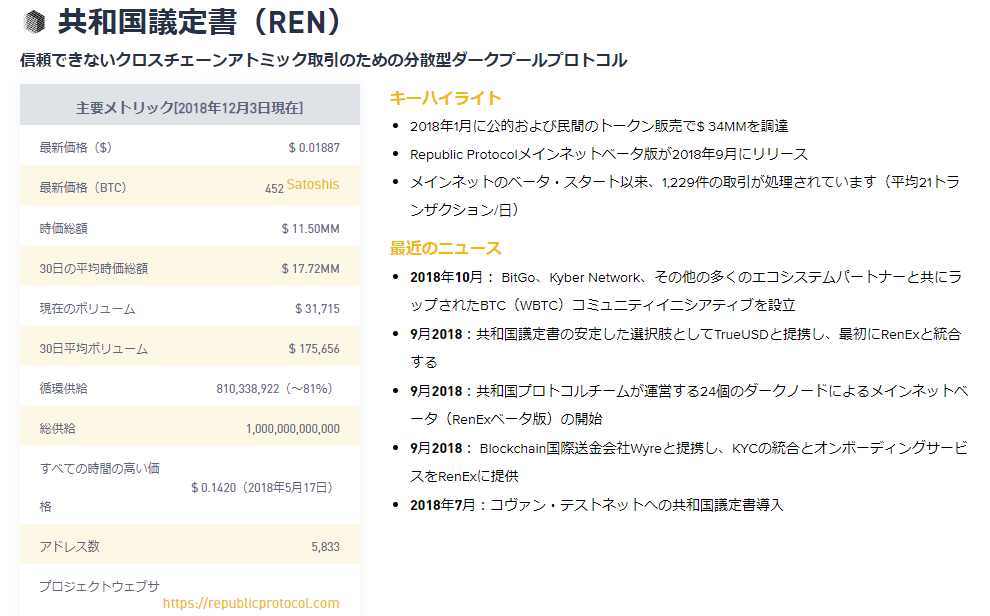Click the 2018年7月 Kovan testnet news item

[x=596, y=505]
